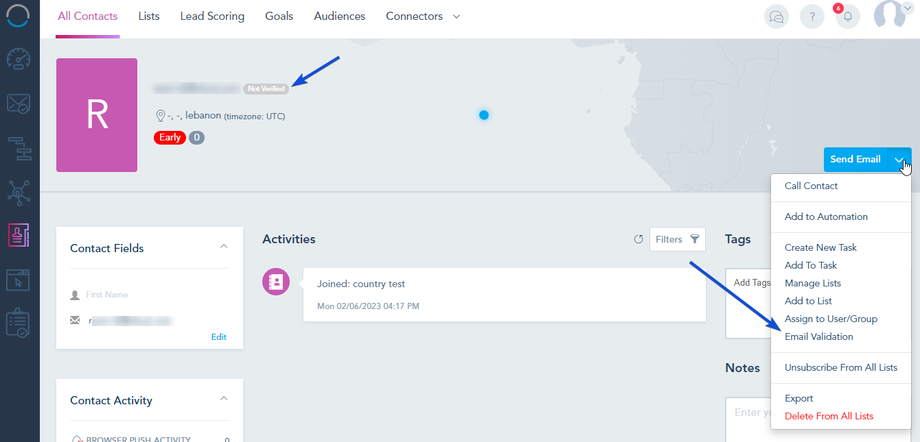920x442 pixels.
Task: Open the automation workflow sidebar icon
Action: pyautogui.click(x=19, y=146)
